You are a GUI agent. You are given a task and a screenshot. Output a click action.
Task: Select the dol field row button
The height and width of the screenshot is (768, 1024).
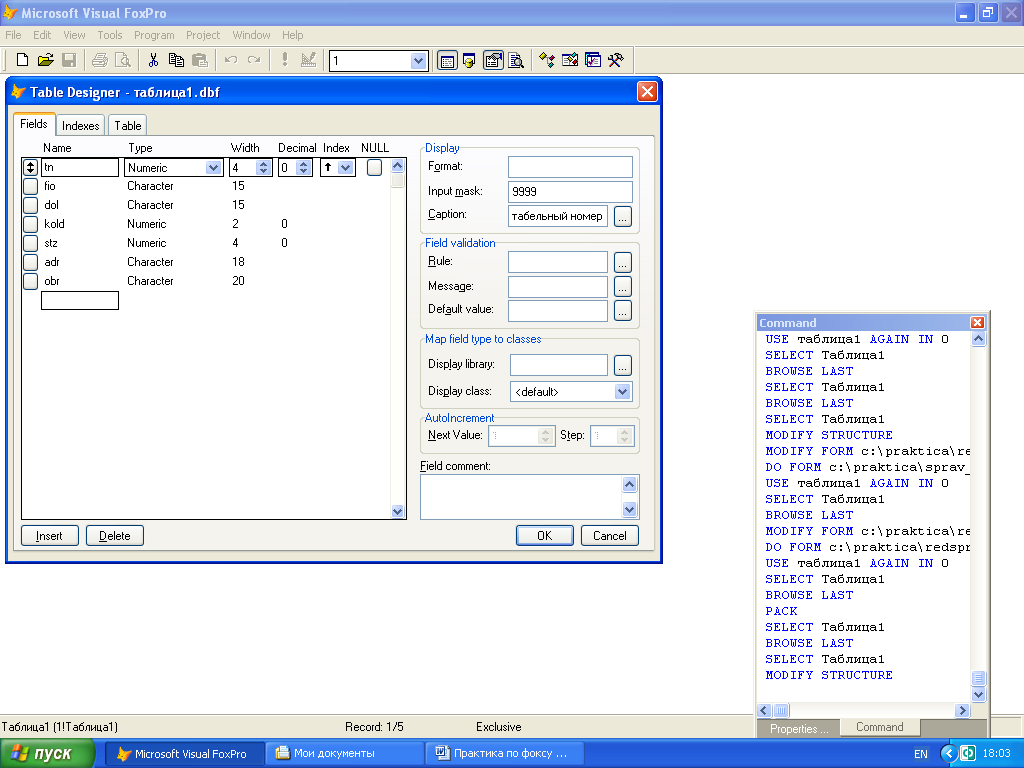pyautogui.click(x=30, y=205)
